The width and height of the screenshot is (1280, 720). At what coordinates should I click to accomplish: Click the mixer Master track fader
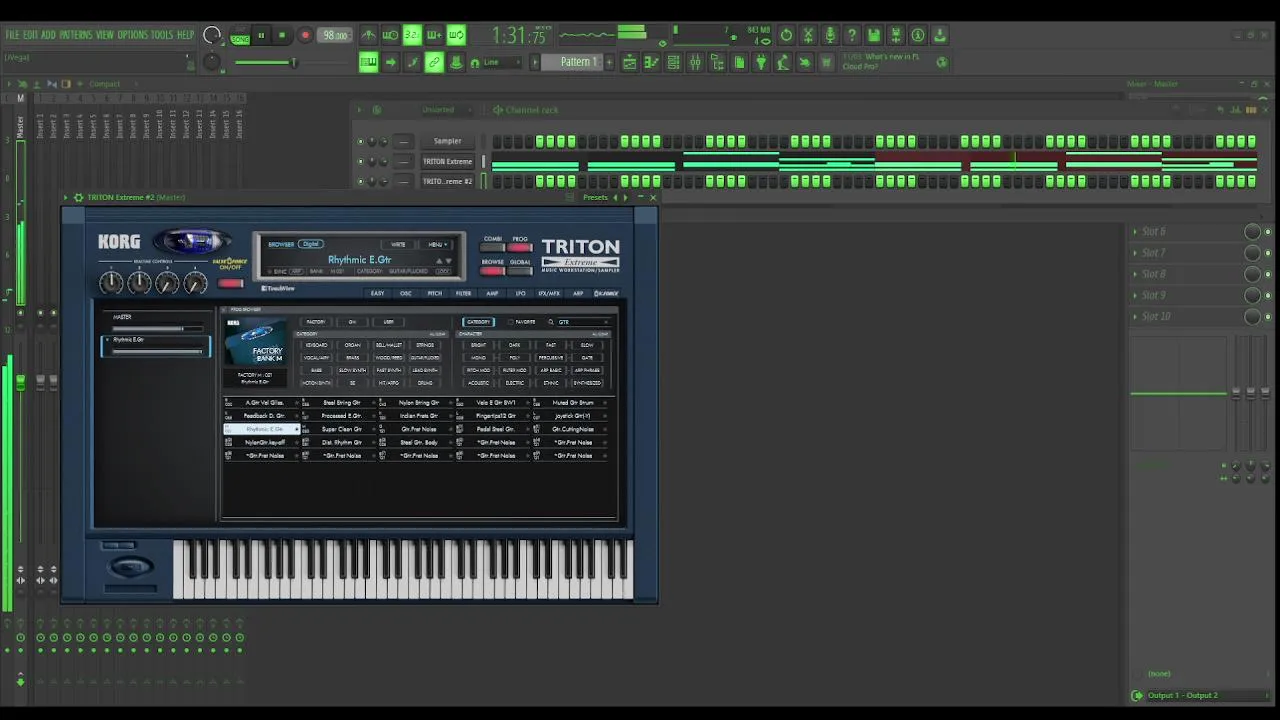[x=20, y=382]
